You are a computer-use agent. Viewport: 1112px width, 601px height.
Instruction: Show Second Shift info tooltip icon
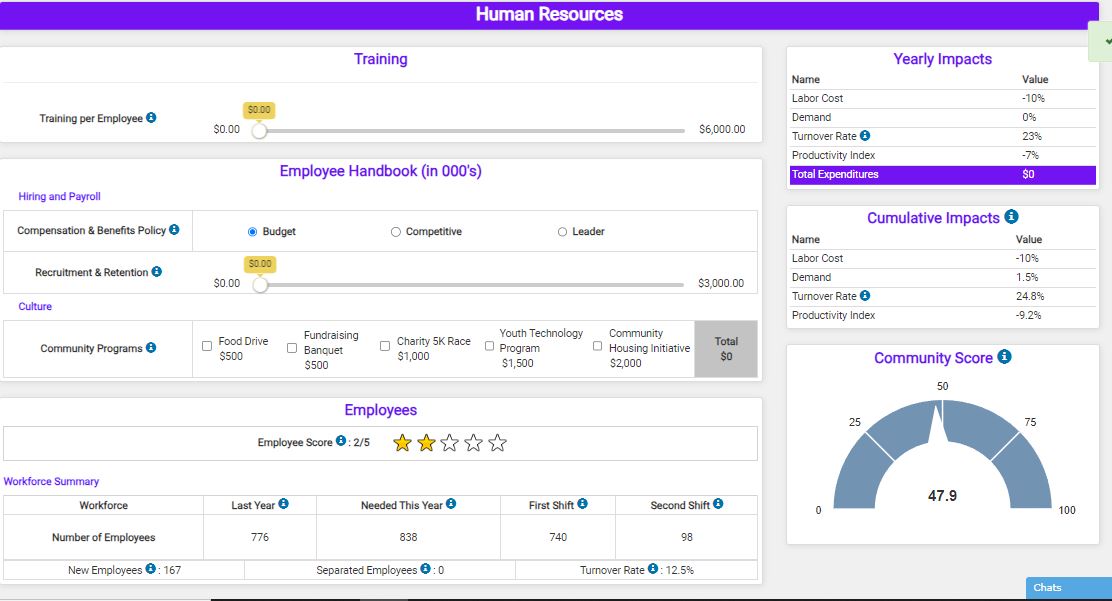[718, 504]
